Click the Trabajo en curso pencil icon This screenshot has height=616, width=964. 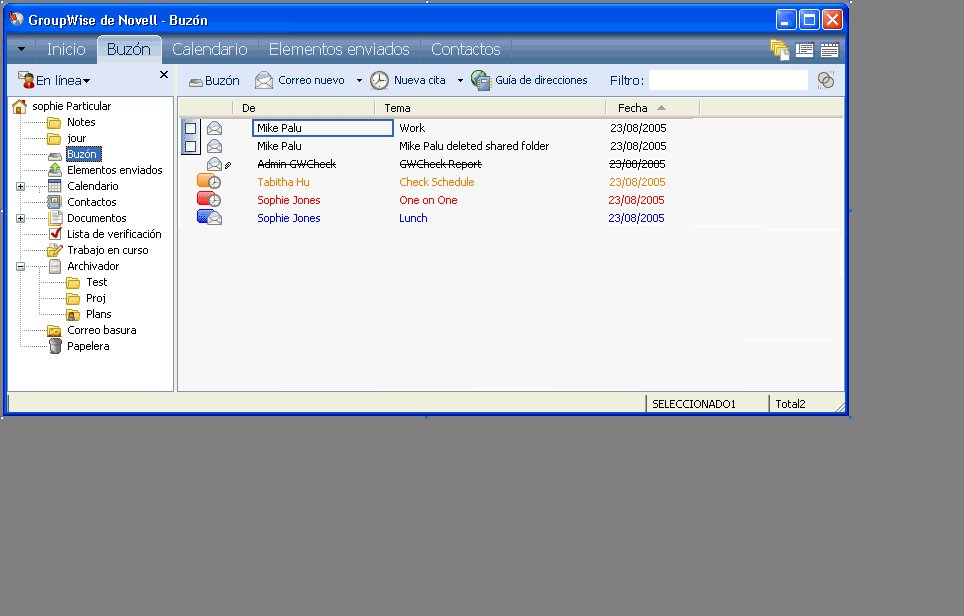55,250
